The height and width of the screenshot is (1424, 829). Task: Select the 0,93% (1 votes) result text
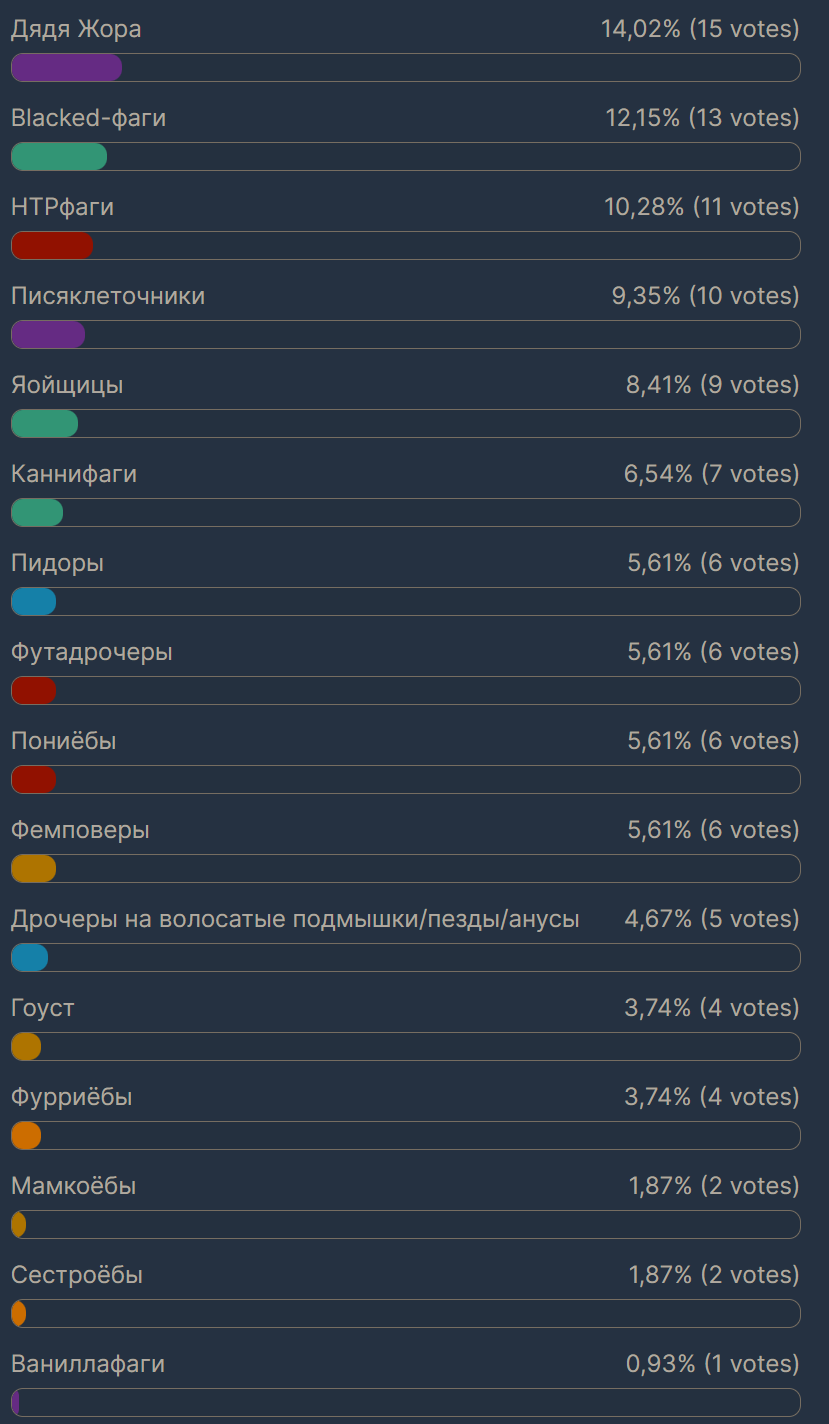tap(712, 1365)
